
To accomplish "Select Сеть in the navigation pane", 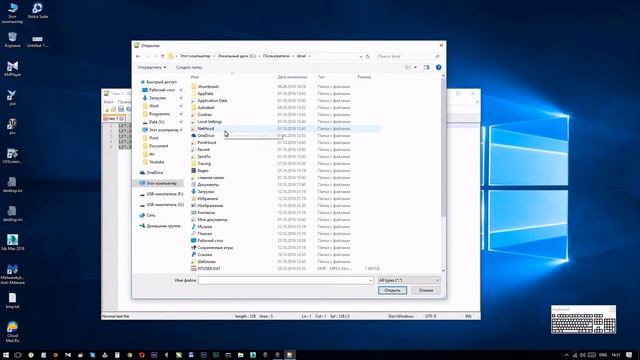I will 147,215.
